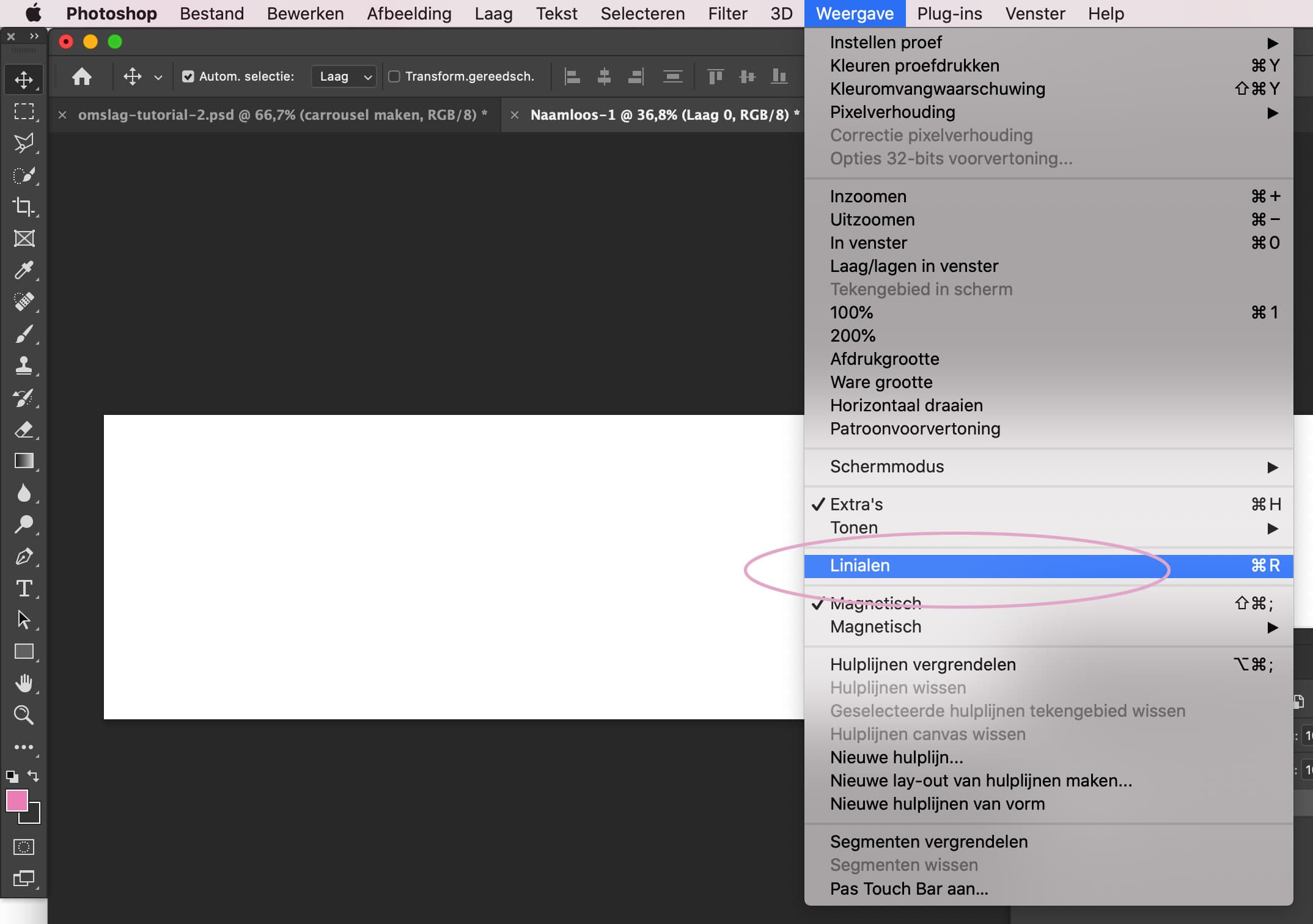Toggle Extra's in Weergave menu
The width and height of the screenshot is (1313, 924).
pos(856,504)
